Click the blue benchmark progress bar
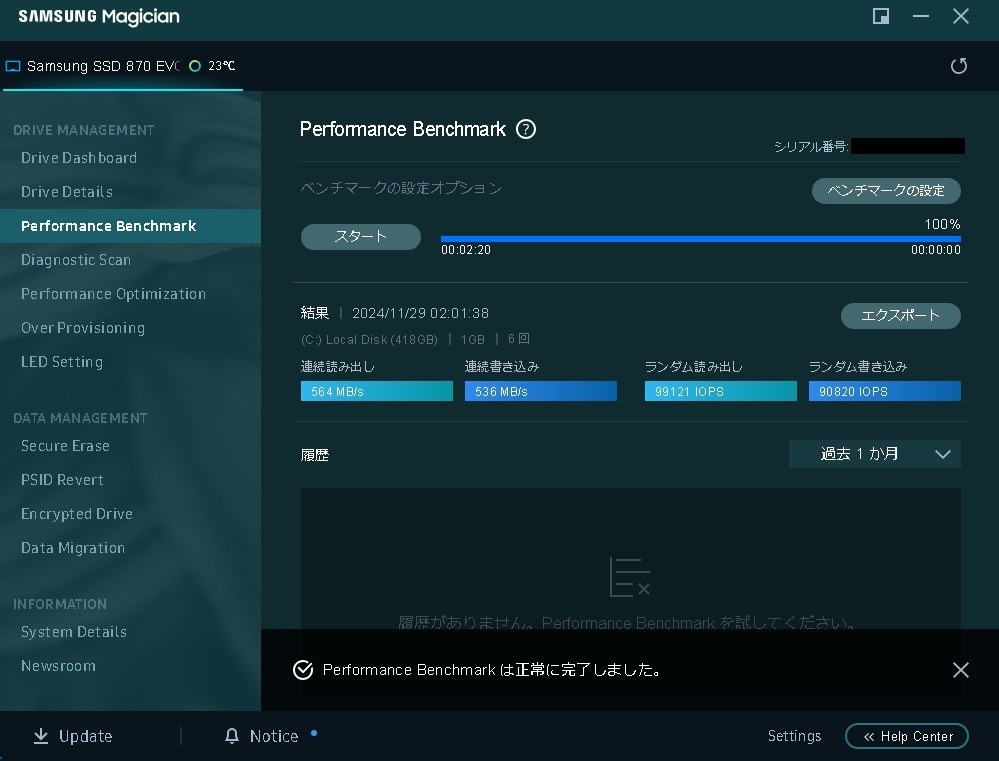 700,239
